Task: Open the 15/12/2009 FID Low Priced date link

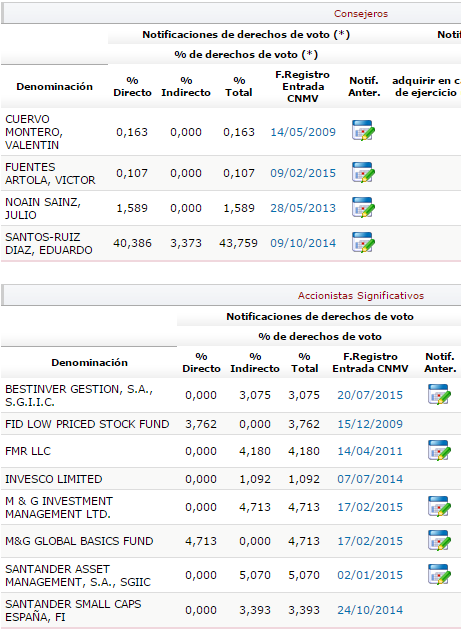Action: [370, 424]
